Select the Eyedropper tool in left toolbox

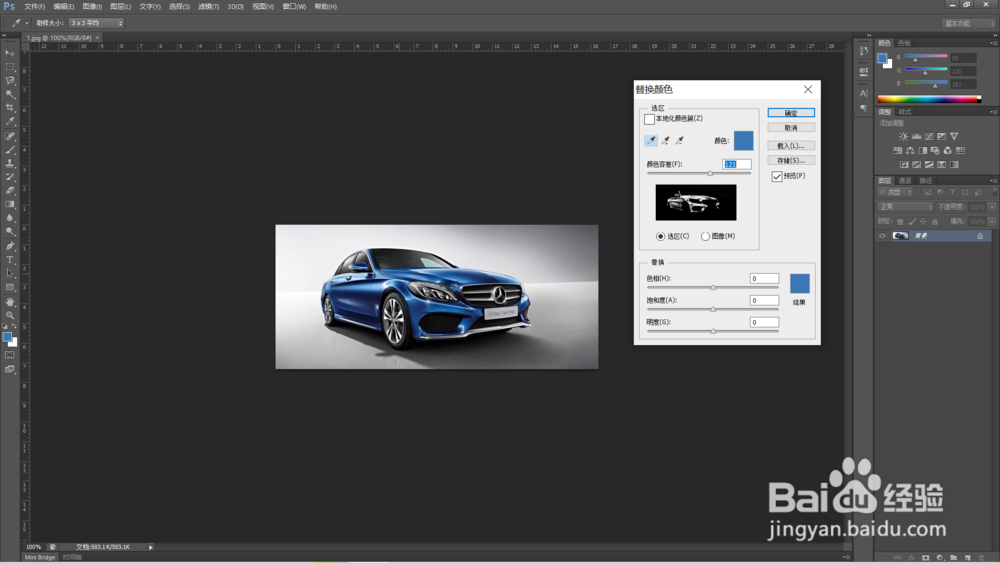coord(10,121)
